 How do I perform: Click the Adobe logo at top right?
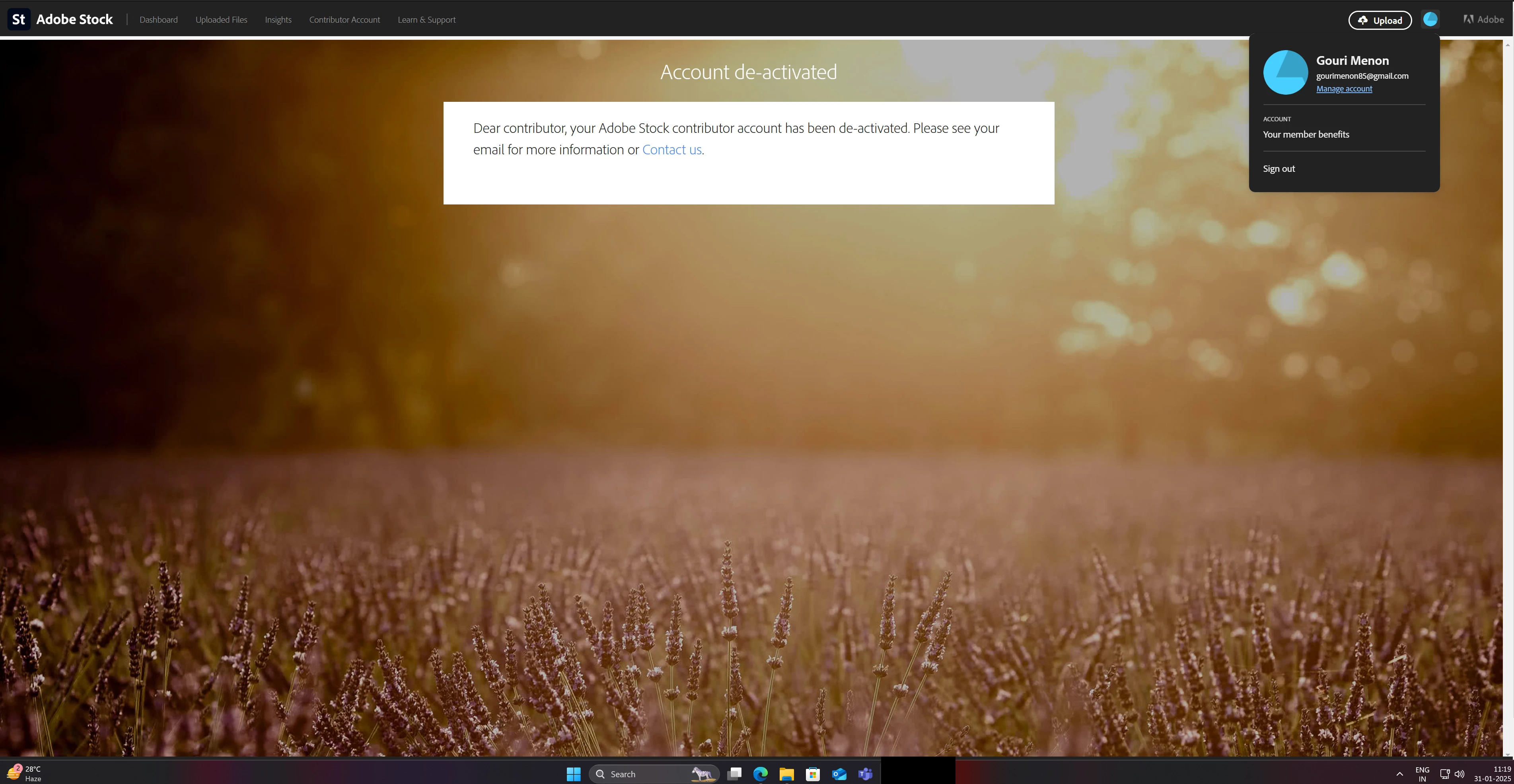tap(1483, 19)
